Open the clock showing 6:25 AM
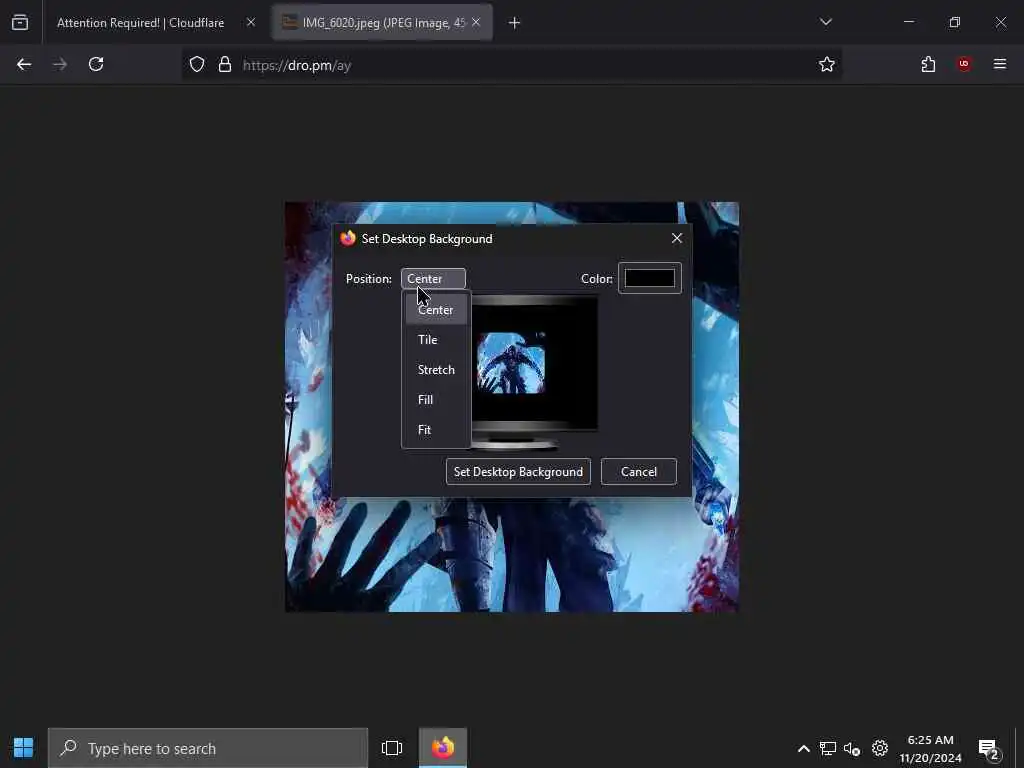 931,748
